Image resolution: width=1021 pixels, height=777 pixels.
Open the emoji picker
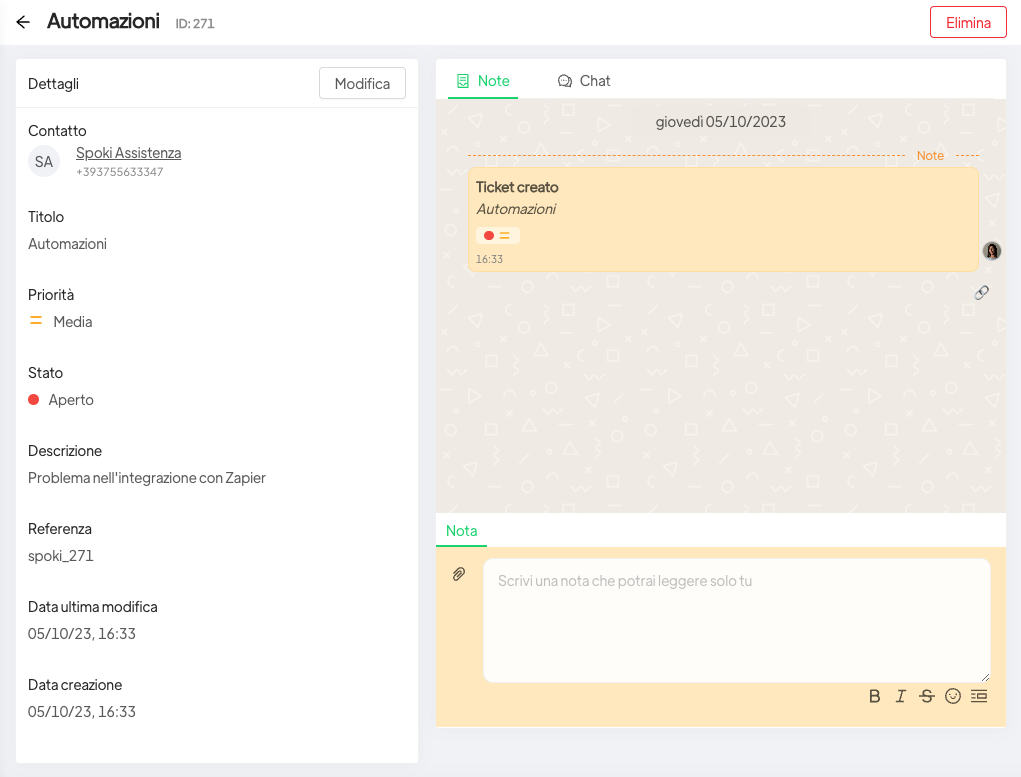point(953,696)
